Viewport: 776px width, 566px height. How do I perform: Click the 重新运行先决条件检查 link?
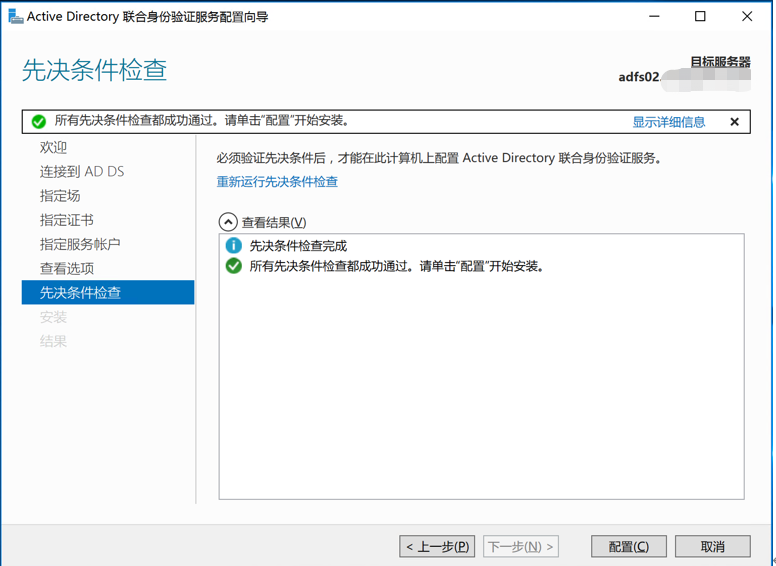click(x=277, y=182)
